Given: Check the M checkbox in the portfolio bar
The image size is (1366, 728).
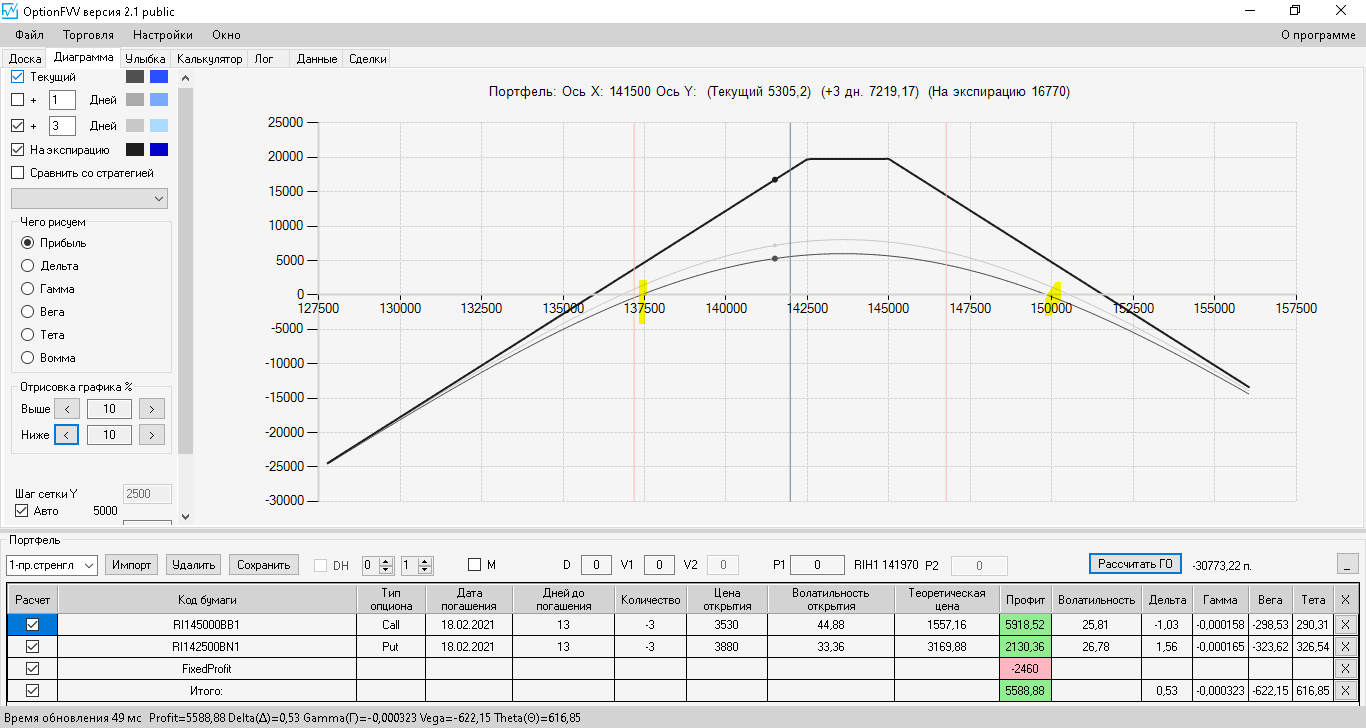Looking at the screenshot, I should 474,565.
